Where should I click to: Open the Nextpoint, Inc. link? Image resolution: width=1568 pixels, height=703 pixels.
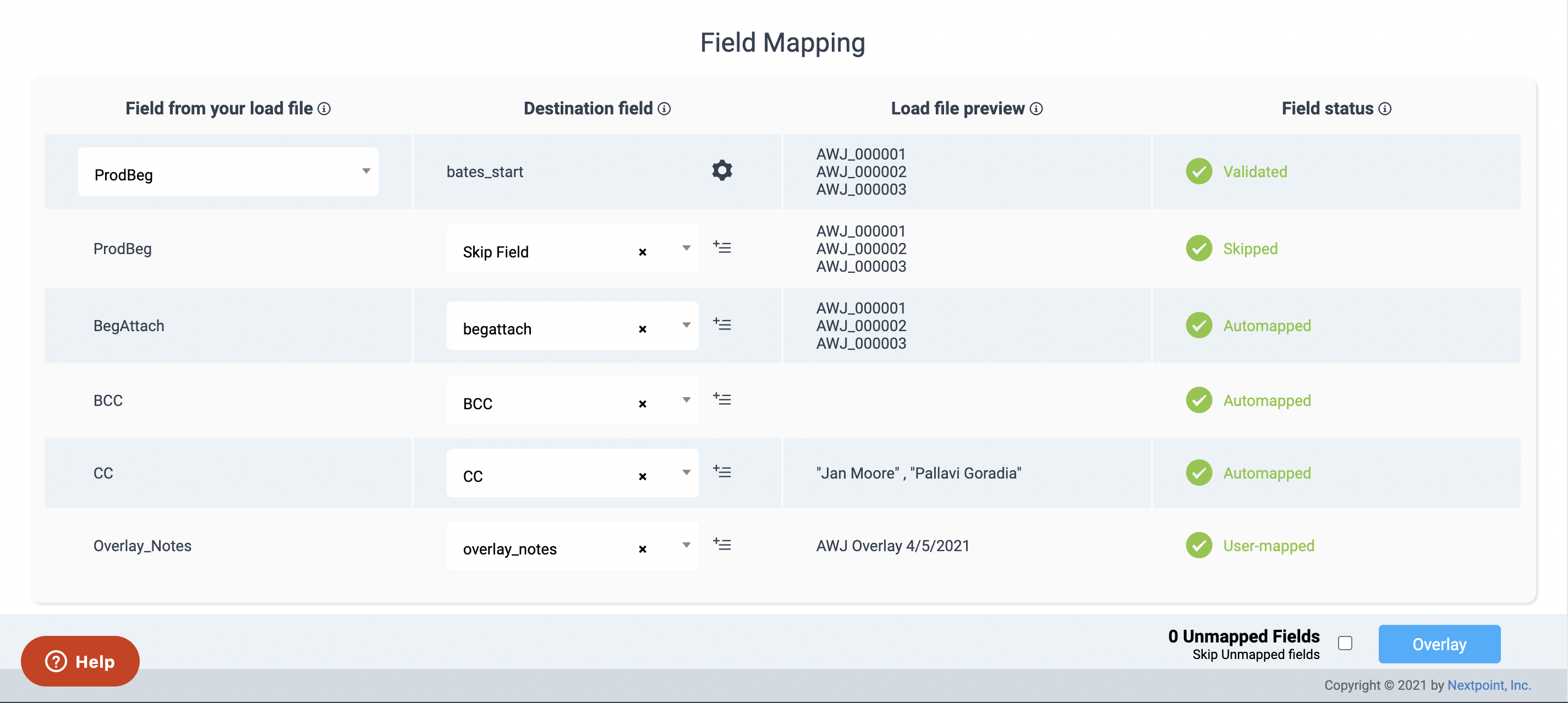point(1489,685)
